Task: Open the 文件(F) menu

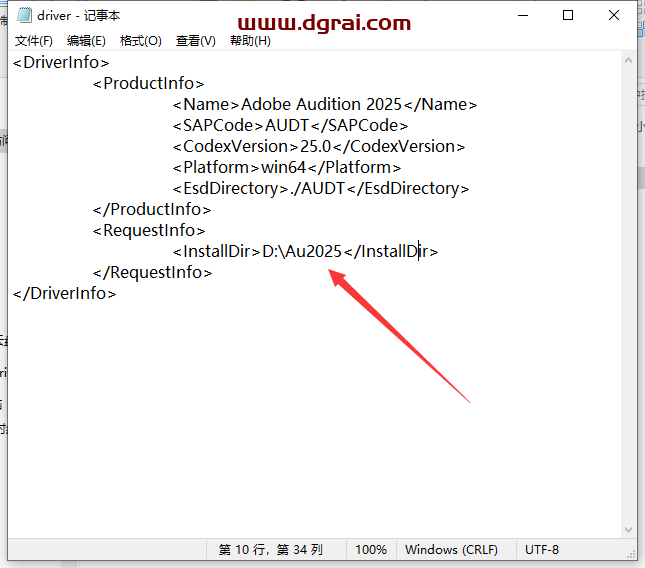Action: coord(34,41)
